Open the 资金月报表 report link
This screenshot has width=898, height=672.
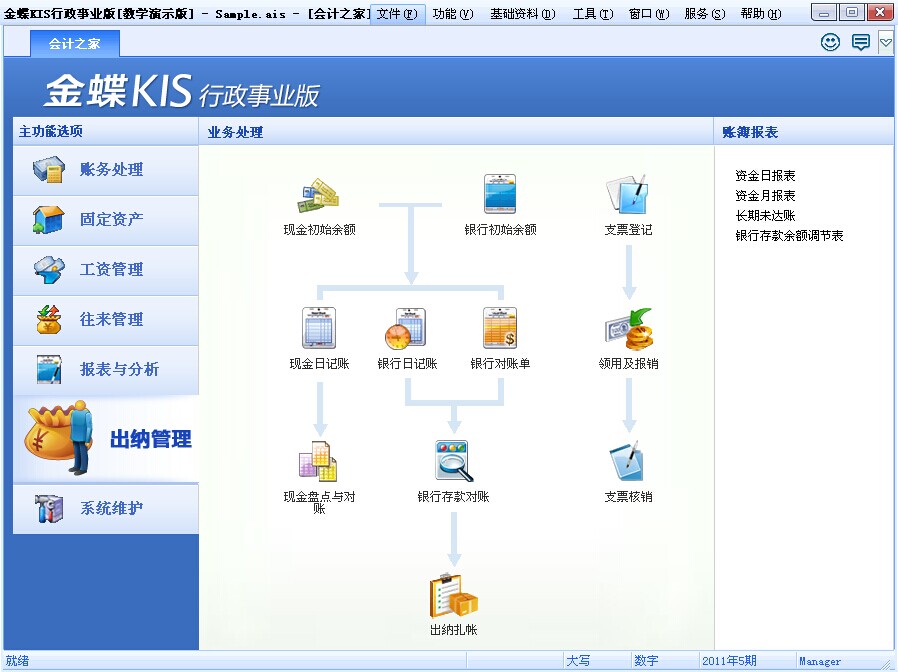coord(765,196)
